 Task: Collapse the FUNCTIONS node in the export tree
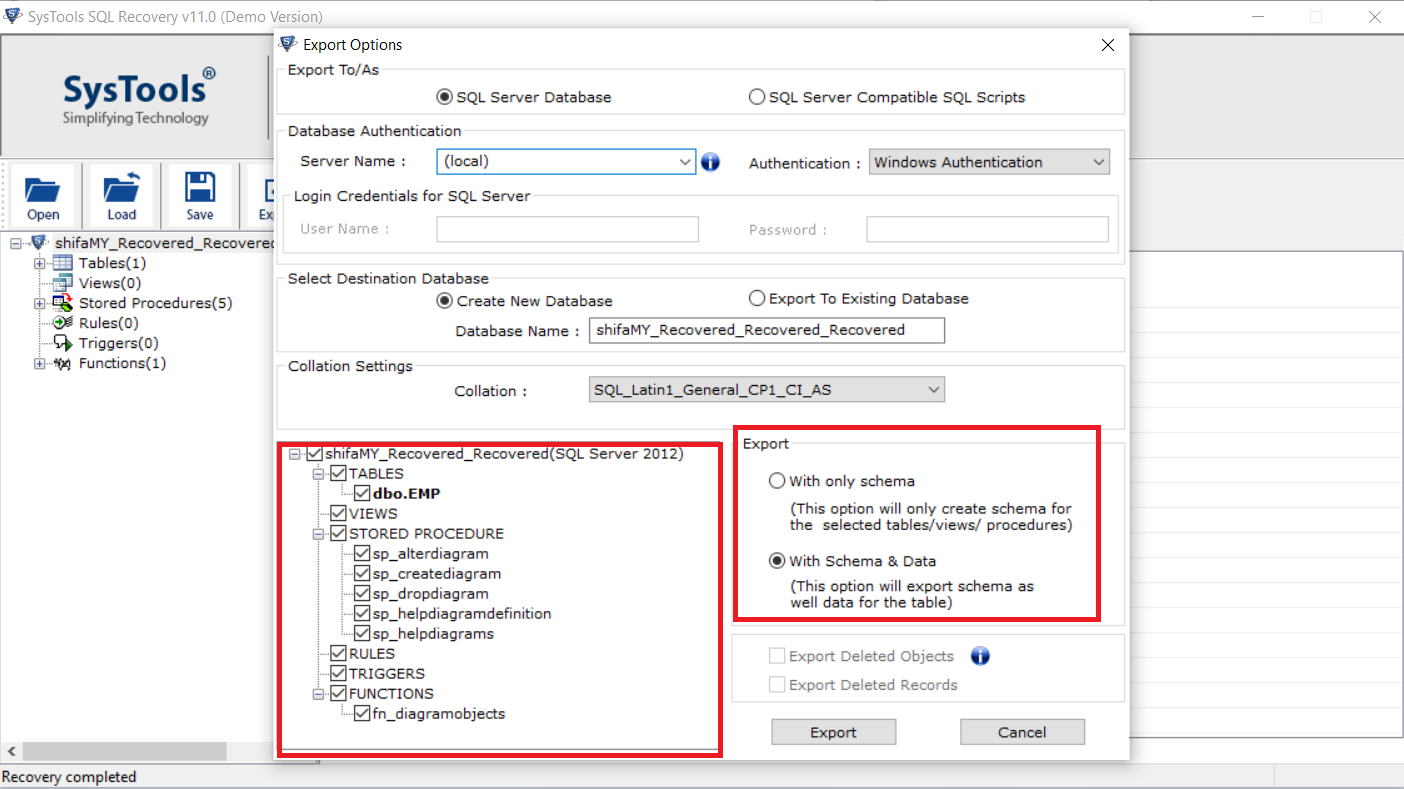pos(318,693)
